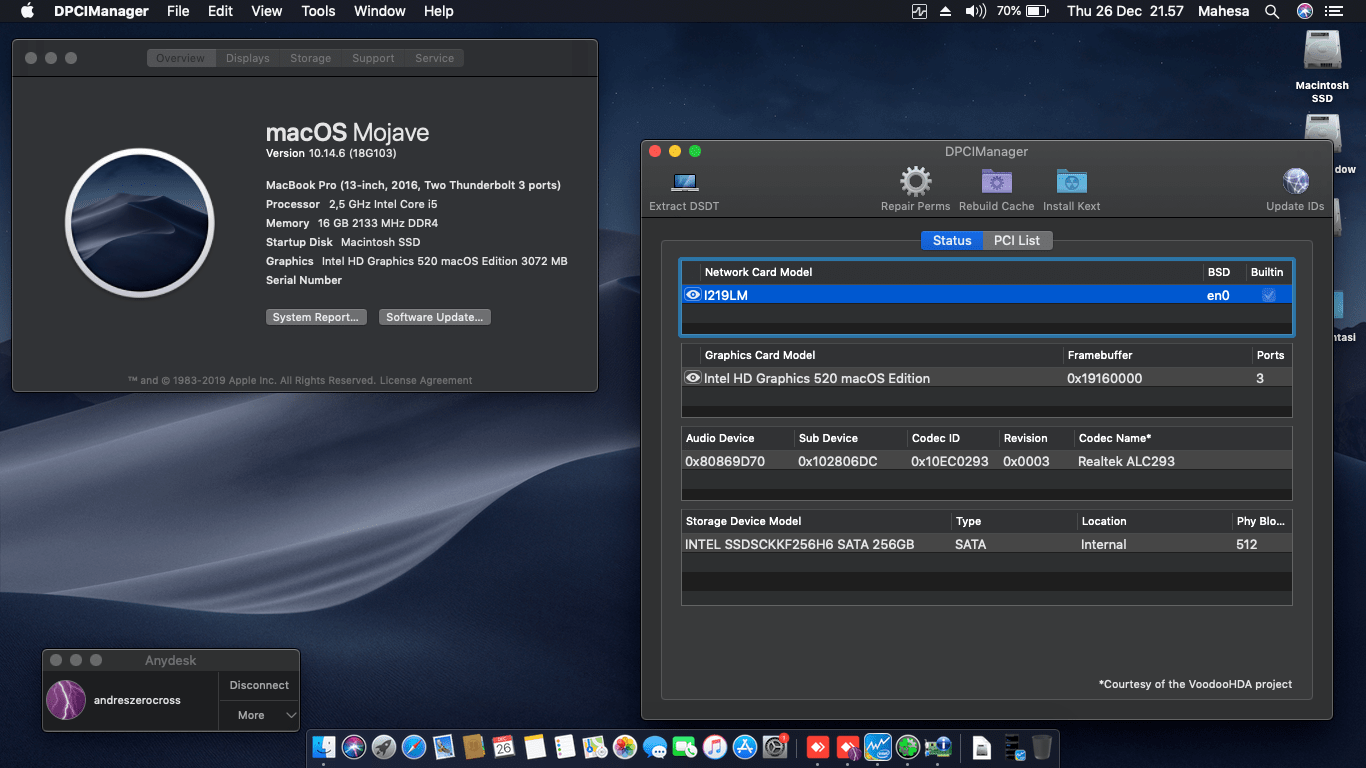
Task: Launch Safari from the dock
Action: (x=413, y=746)
